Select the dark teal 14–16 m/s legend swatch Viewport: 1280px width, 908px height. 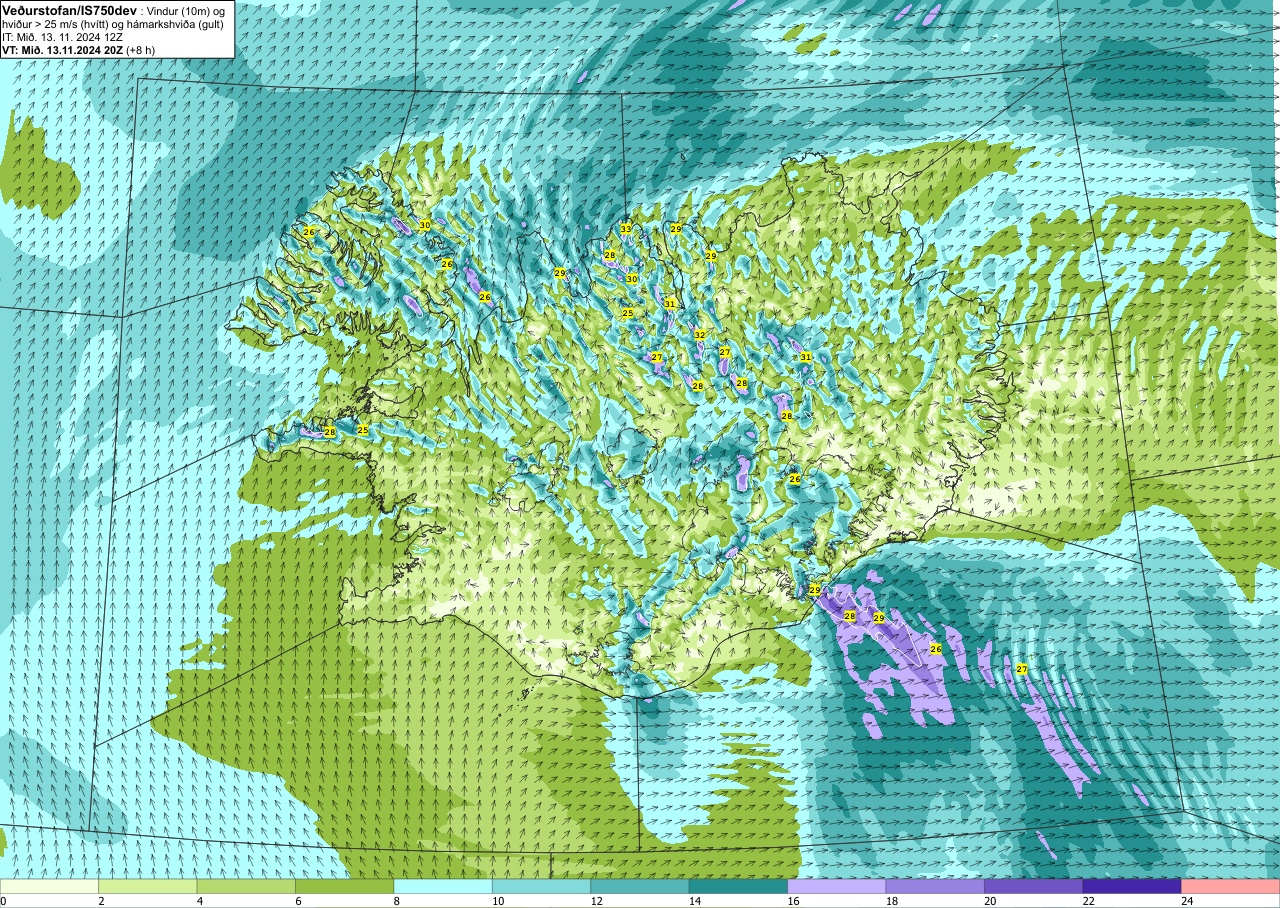(739, 886)
